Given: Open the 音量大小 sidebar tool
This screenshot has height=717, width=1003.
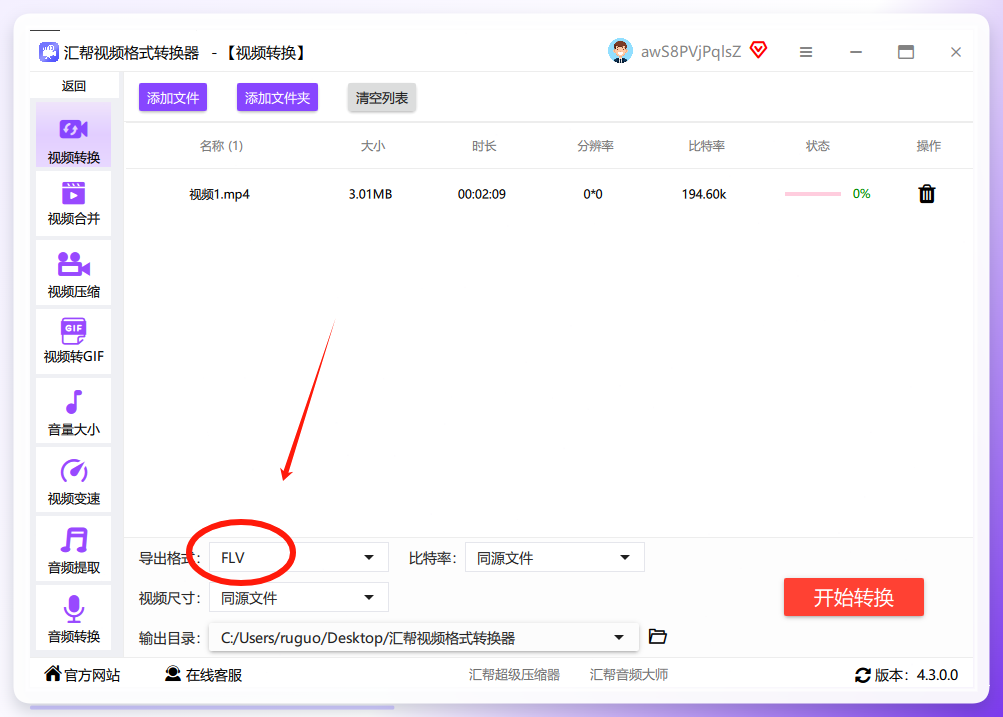Looking at the screenshot, I should click(x=74, y=411).
